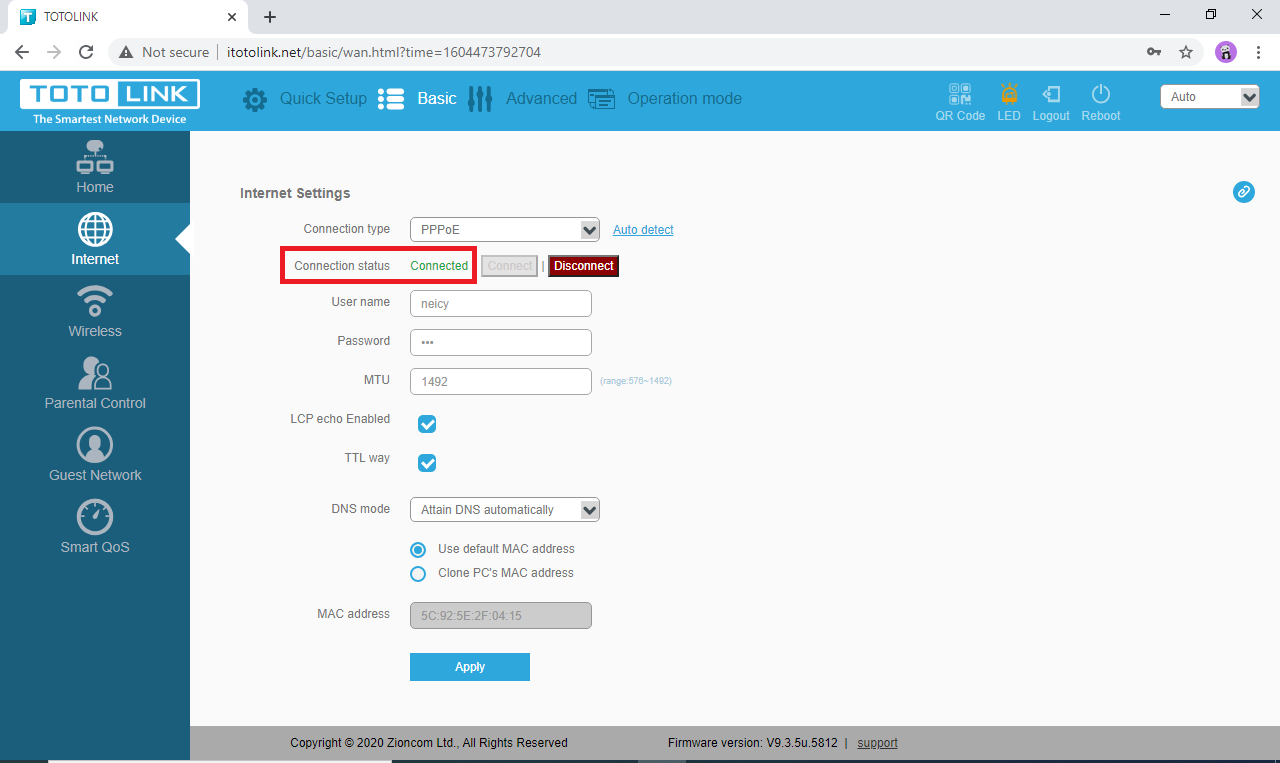Screen dimensions: 1280x763
Task: Click the MAC address field
Action: tap(501, 616)
